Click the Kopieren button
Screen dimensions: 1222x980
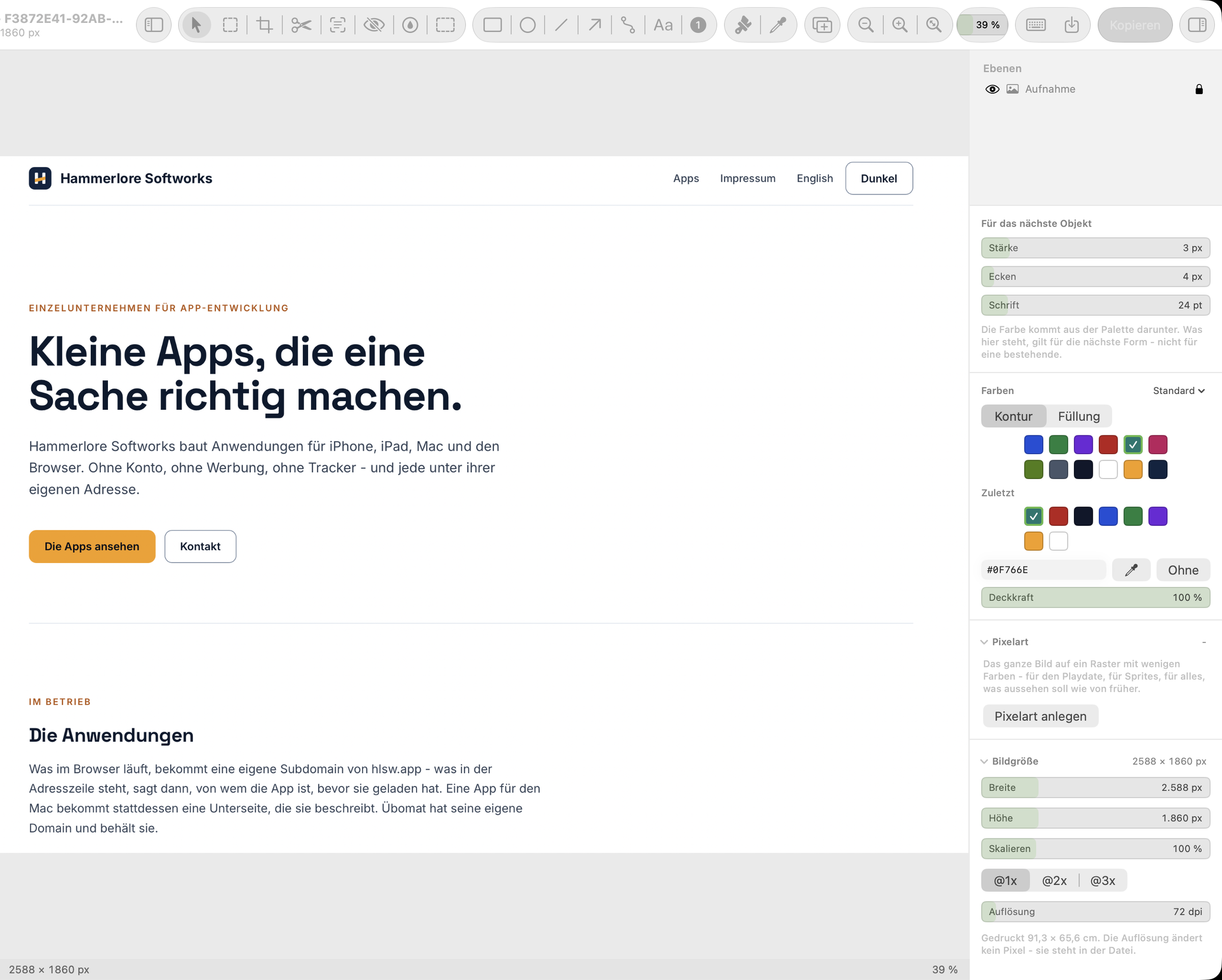1135,25
